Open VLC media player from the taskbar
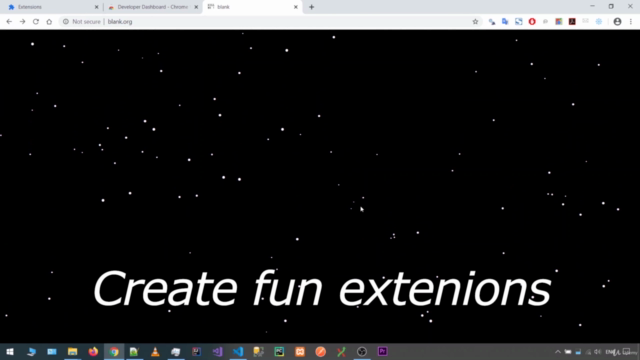 [x=155, y=351]
